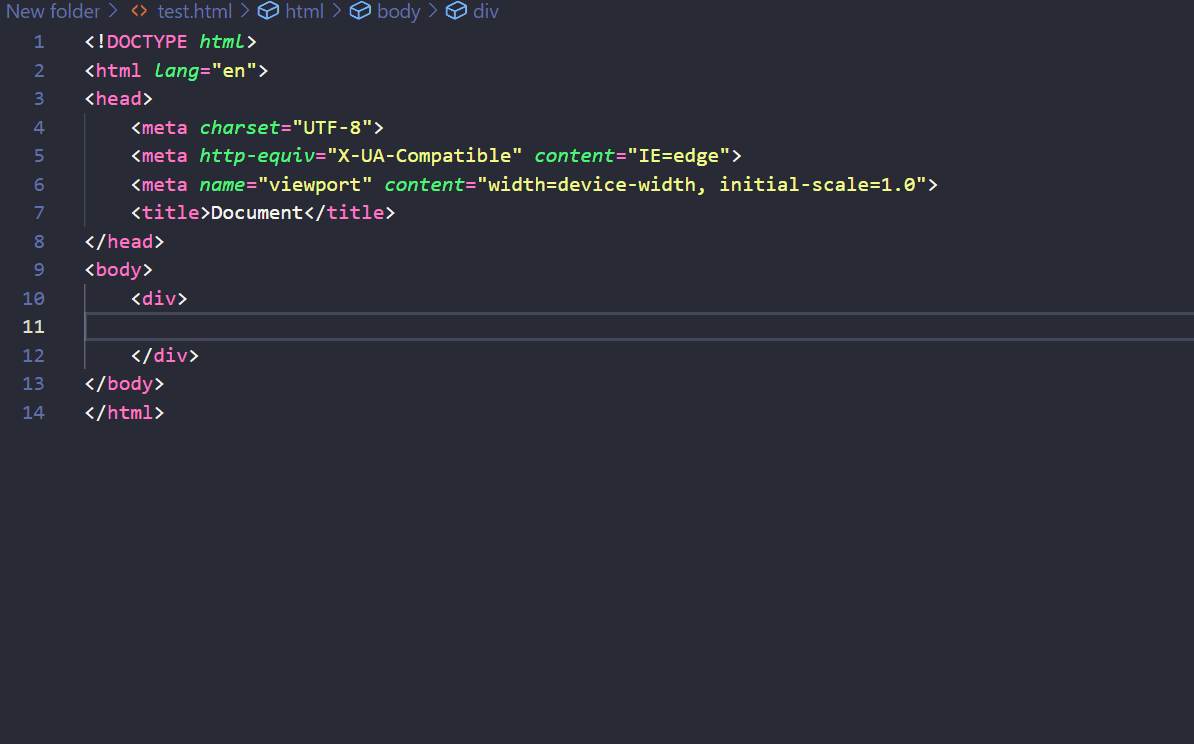Click the "UTF-8" string value
The width and height of the screenshot is (1194, 744).
pyautogui.click(x=332, y=127)
